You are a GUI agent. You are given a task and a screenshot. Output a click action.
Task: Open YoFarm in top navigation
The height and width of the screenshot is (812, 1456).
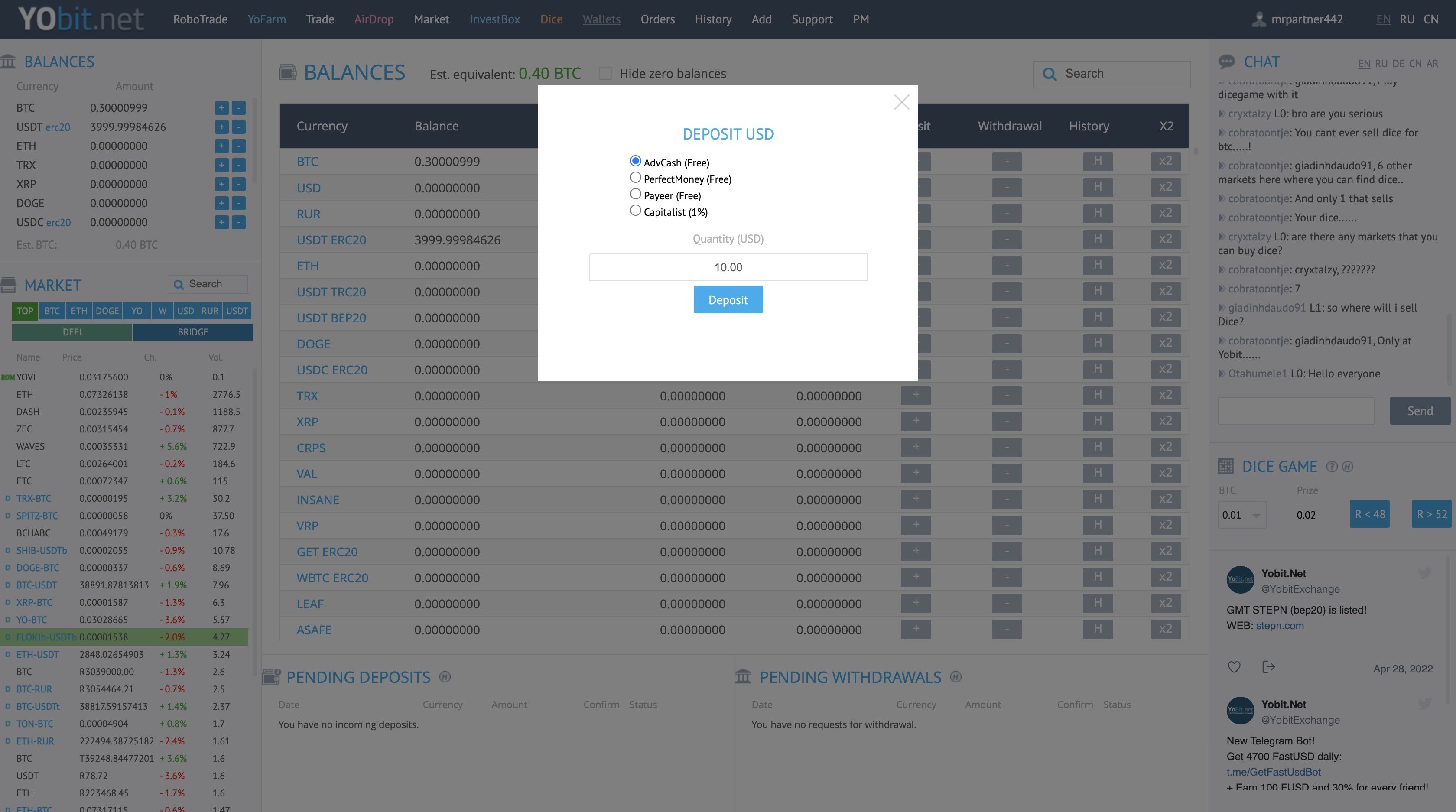[267, 19]
